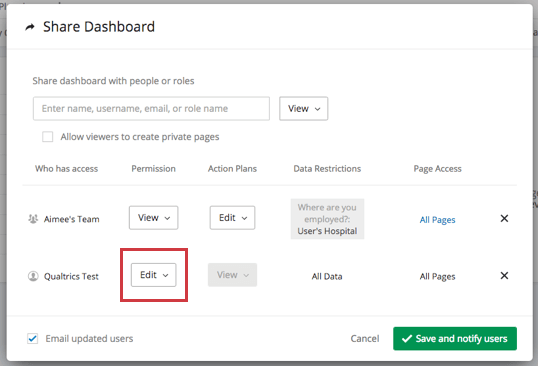Click the name, username, email or role field

[x=151, y=108]
